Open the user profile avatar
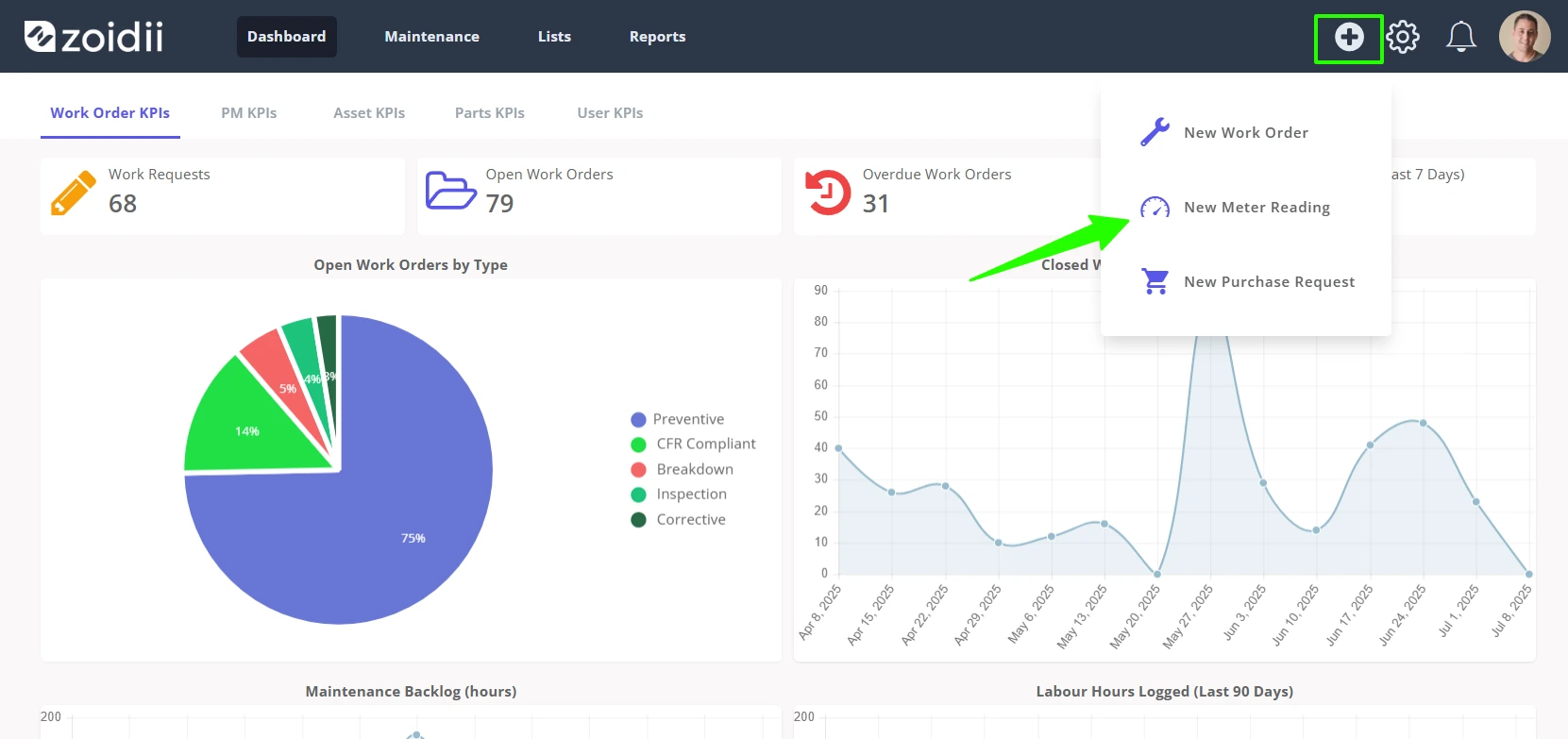Viewport: 1568px width, 739px height. coord(1525,37)
